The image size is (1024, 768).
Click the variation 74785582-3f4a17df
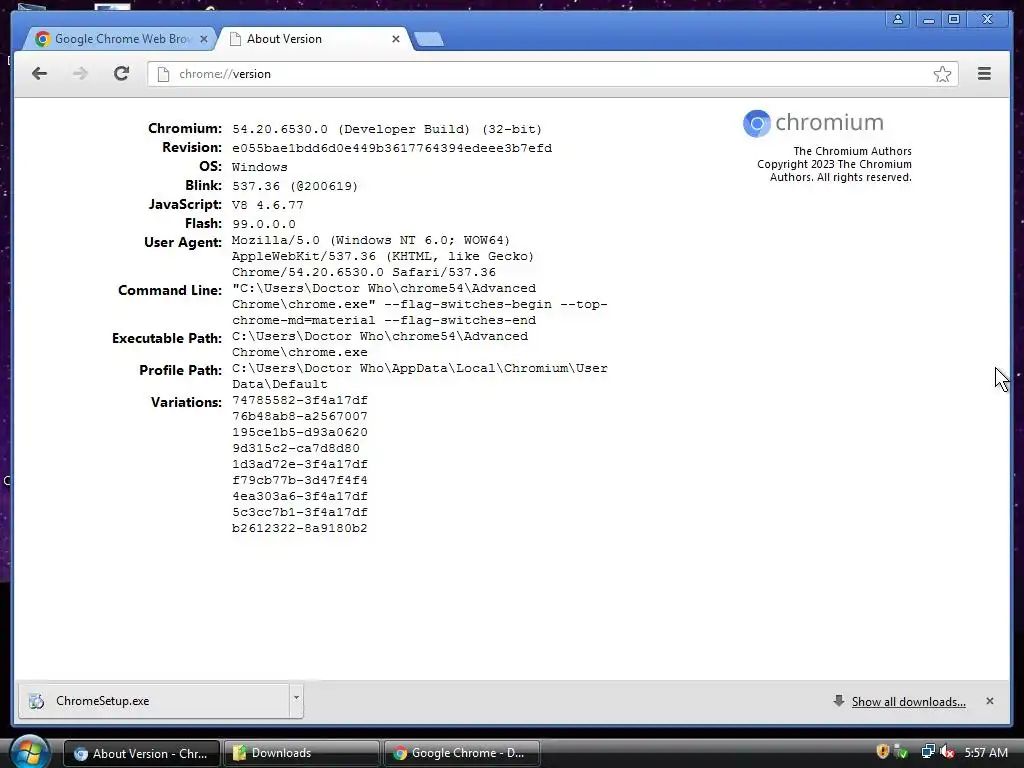coord(300,400)
